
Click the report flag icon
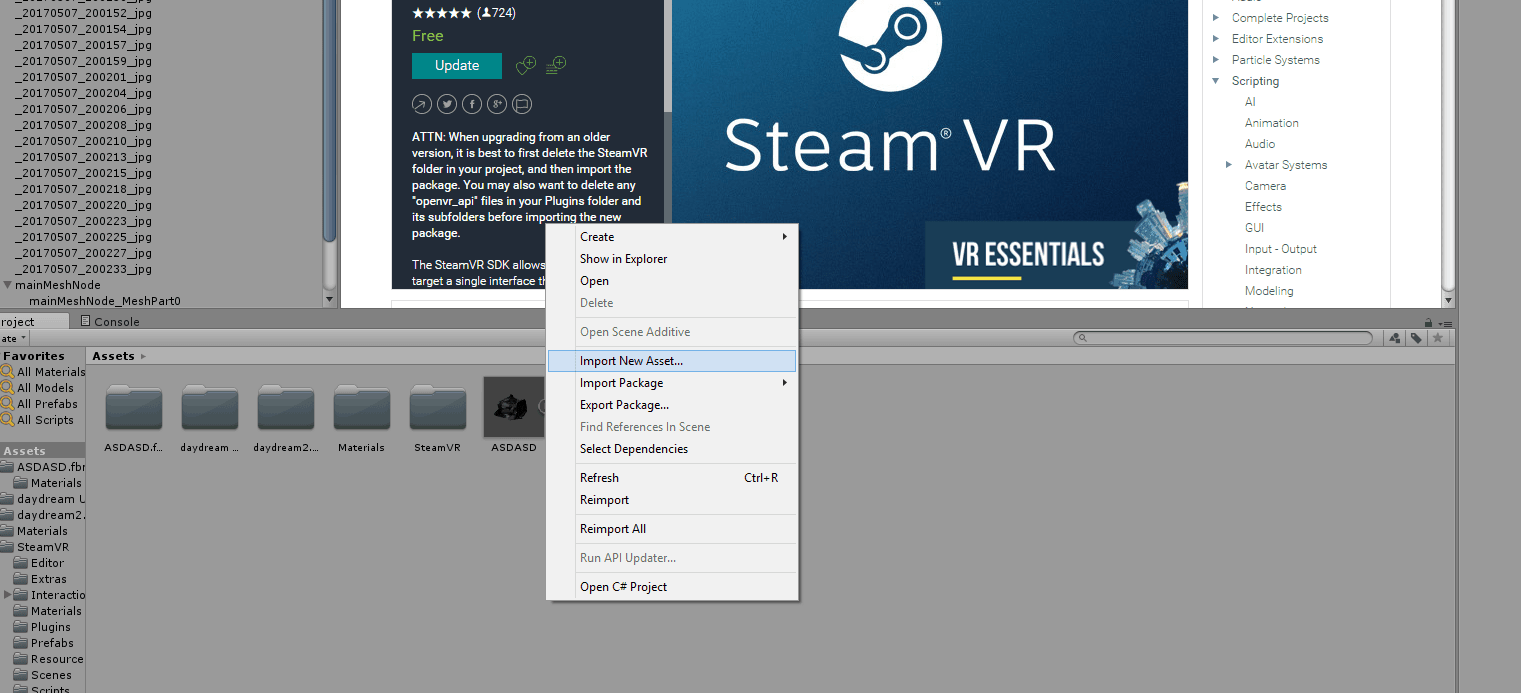click(x=521, y=104)
